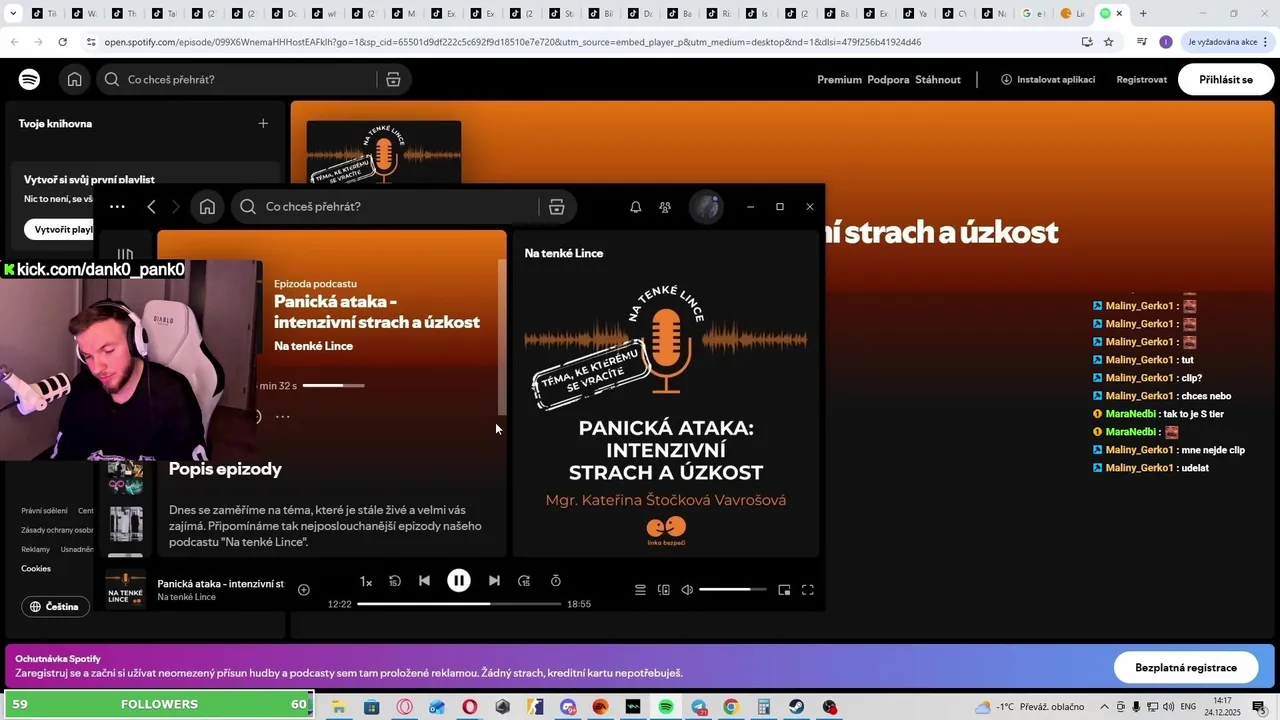Click the now-playing episode title in player bar
This screenshot has width=1280, height=720.
(220, 583)
